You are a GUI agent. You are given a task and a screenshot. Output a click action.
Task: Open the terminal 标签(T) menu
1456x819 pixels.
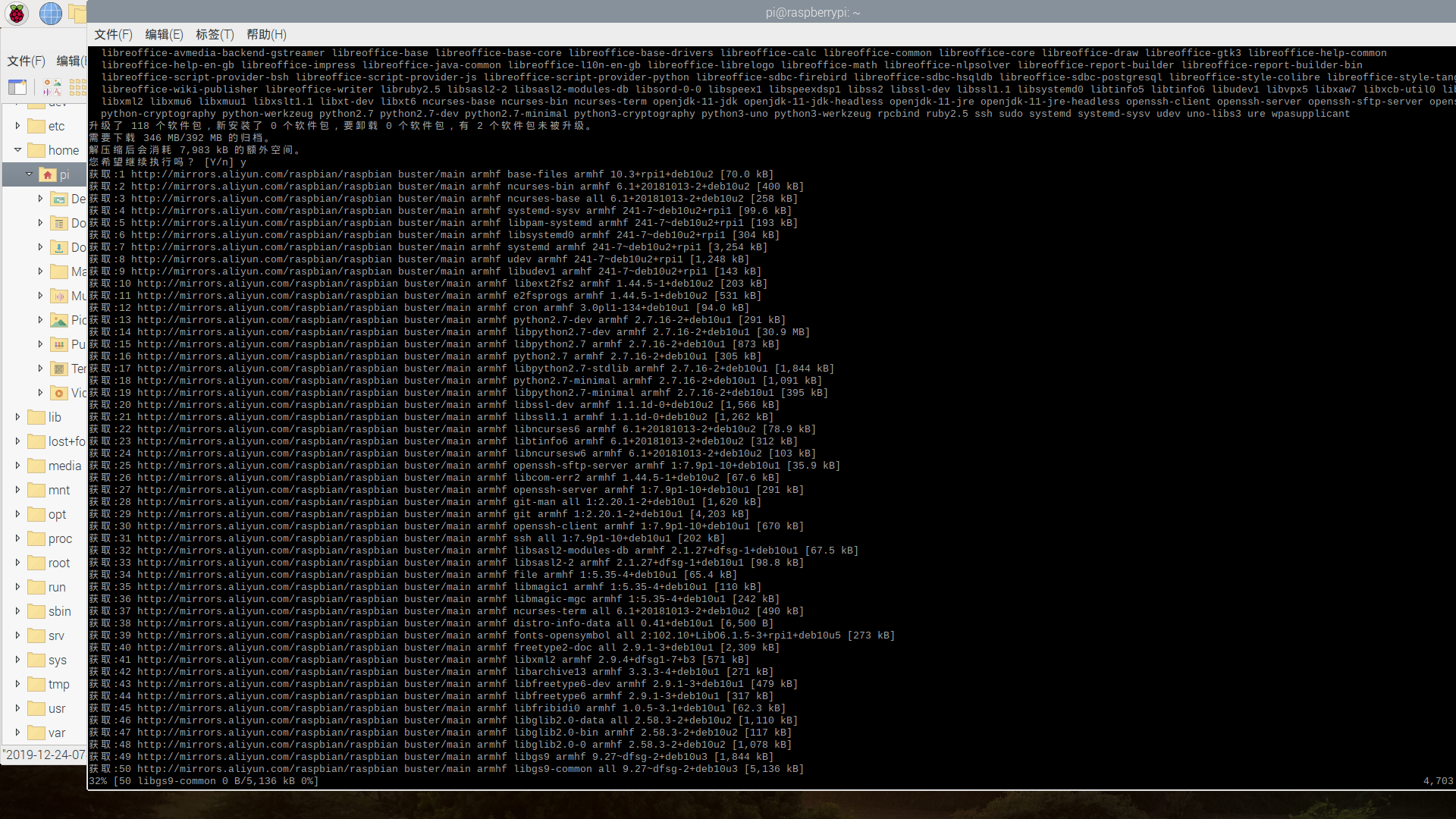[x=215, y=34]
